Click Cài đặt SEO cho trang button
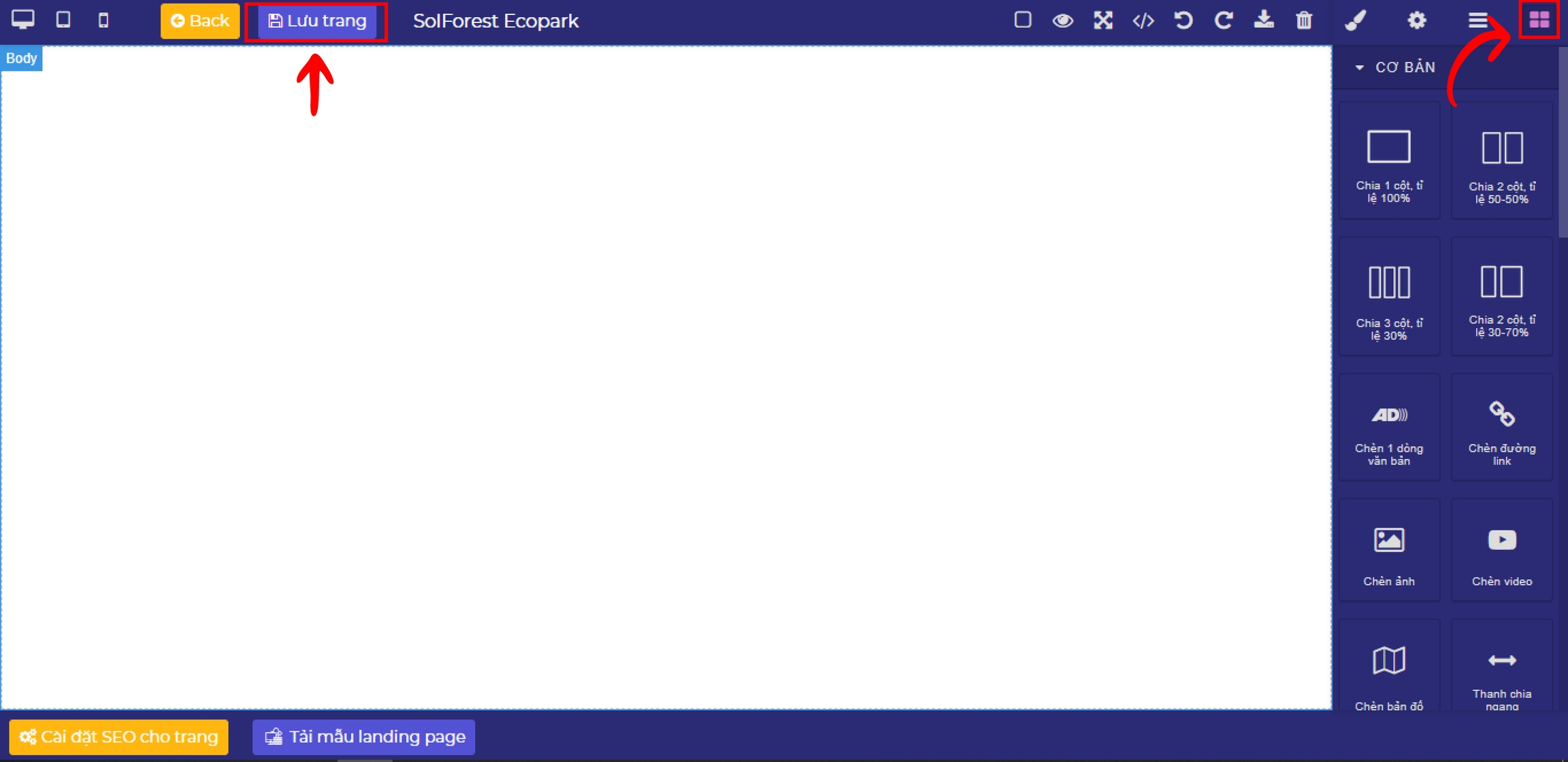Screen dimensions: 1568x762 [x=119, y=737]
